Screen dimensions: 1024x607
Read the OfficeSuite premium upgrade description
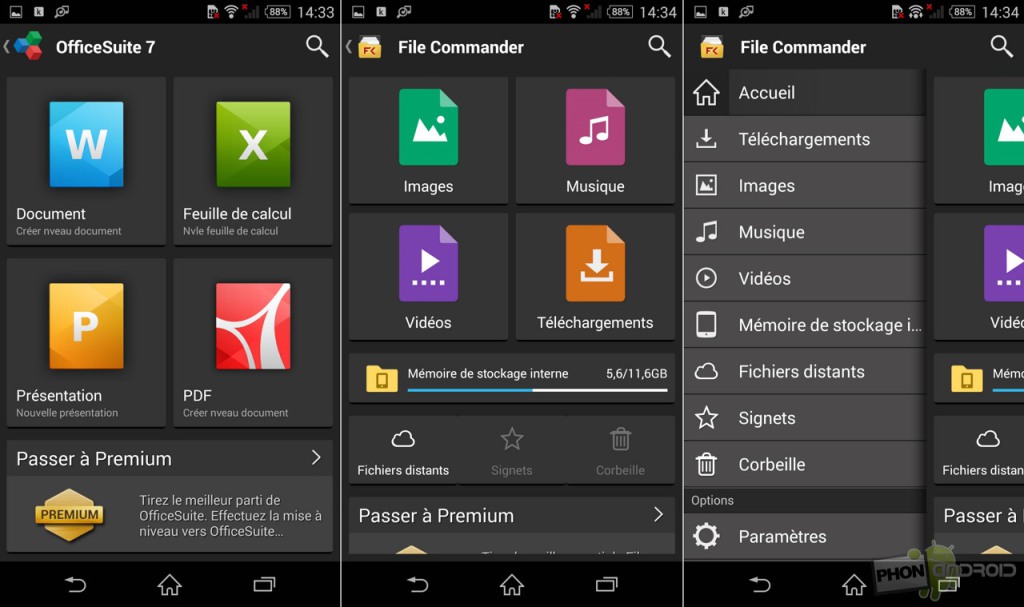pos(230,516)
